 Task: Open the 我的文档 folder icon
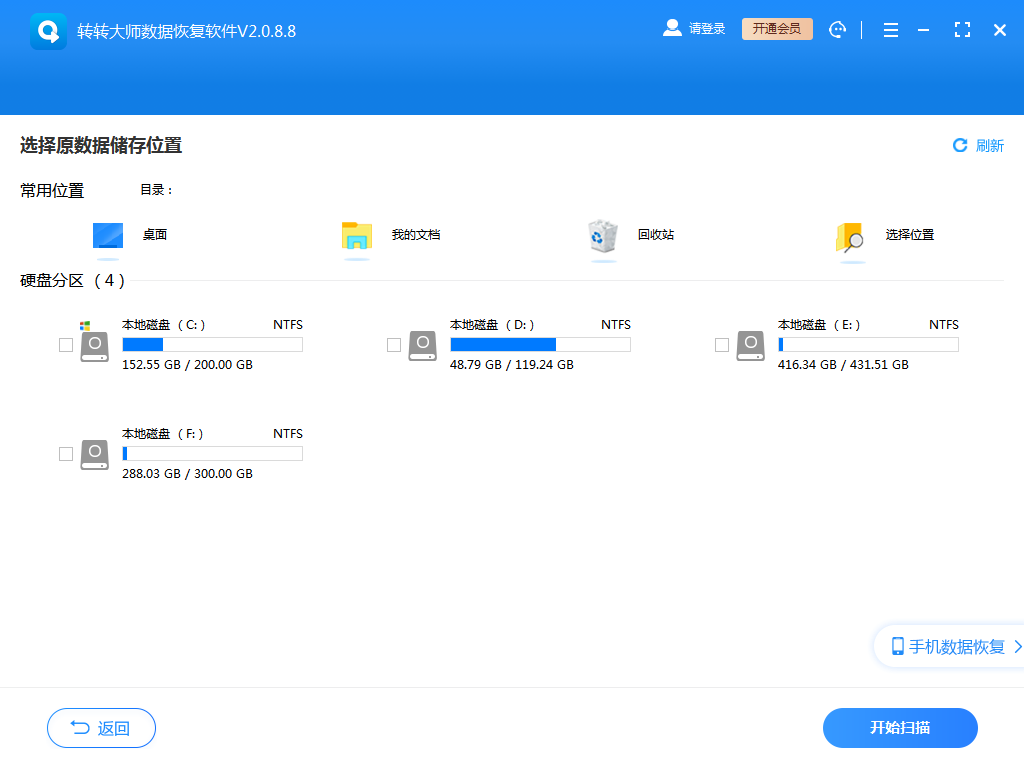[356, 237]
